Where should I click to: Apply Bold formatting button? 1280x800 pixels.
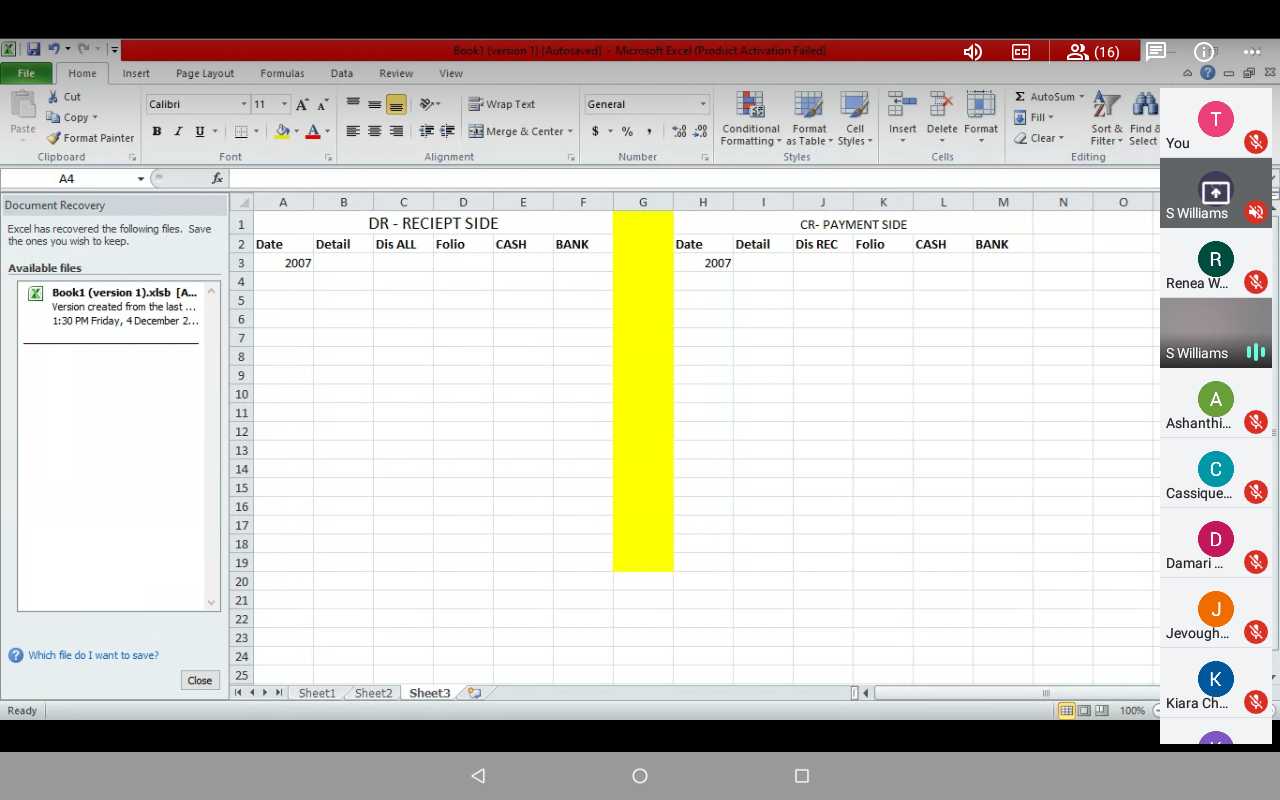pyautogui.click(x=156, y=132)
